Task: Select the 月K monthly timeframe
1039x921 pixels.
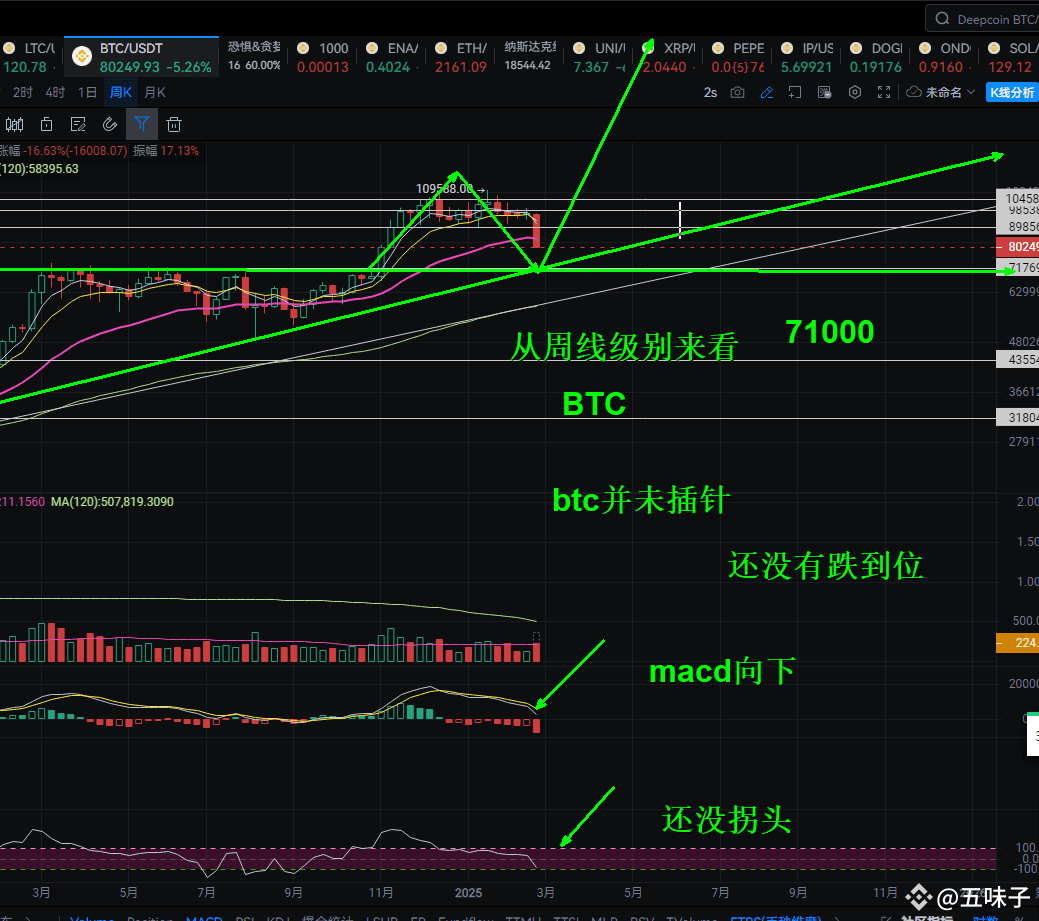Action: point(153,91)
